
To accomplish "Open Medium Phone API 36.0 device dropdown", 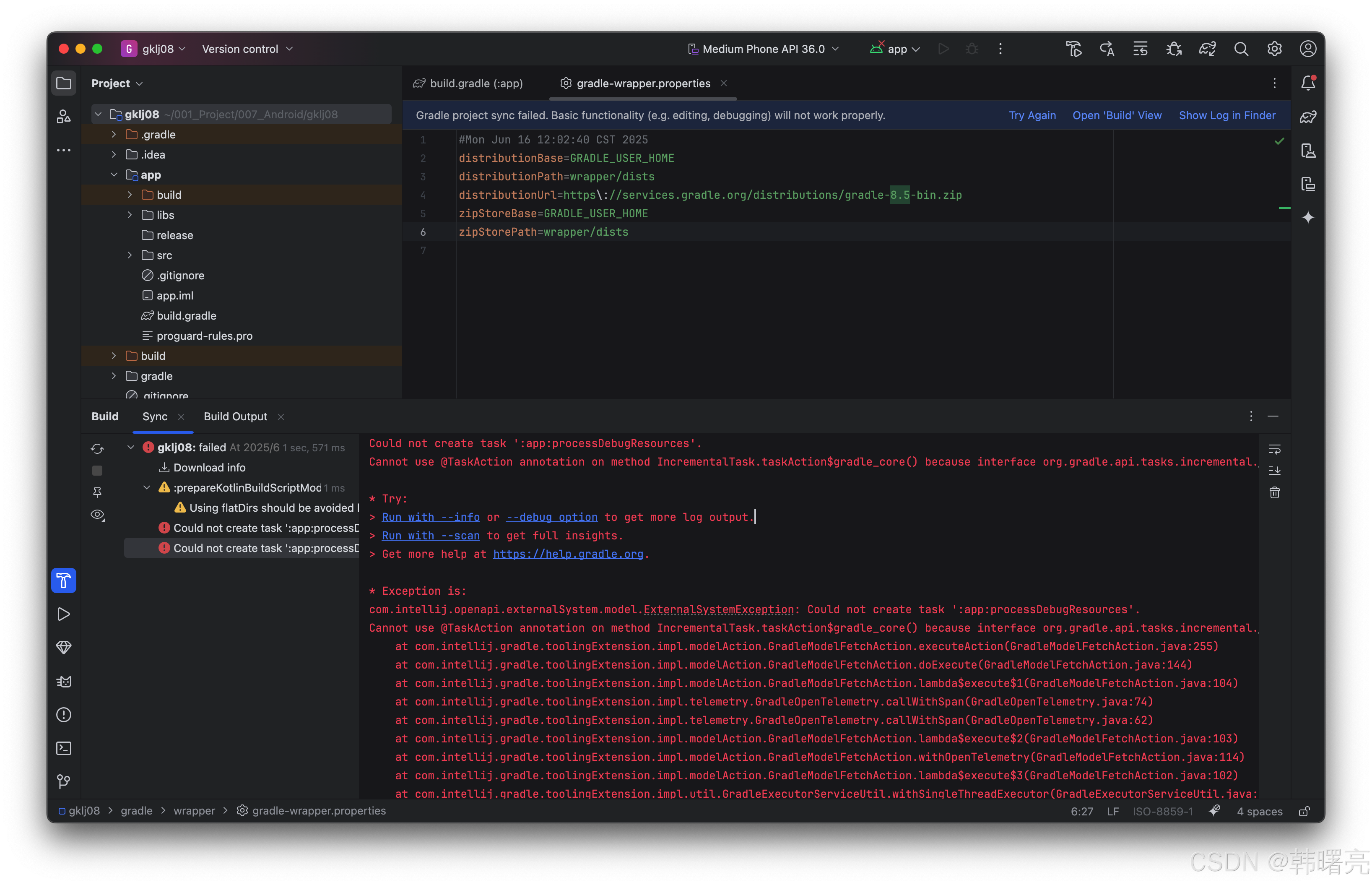I will (764, 49).
